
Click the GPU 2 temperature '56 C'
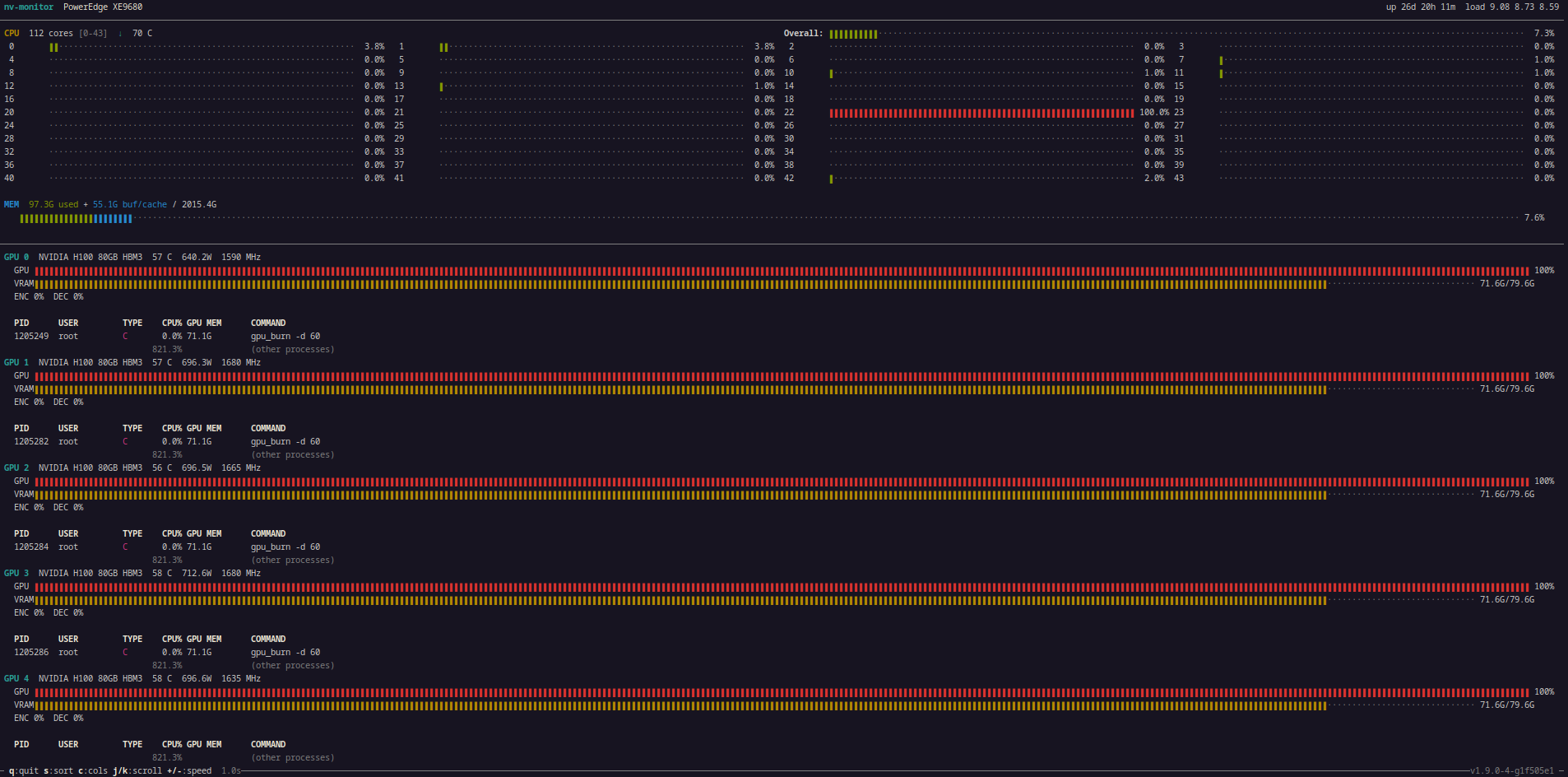tap(162, 468)
